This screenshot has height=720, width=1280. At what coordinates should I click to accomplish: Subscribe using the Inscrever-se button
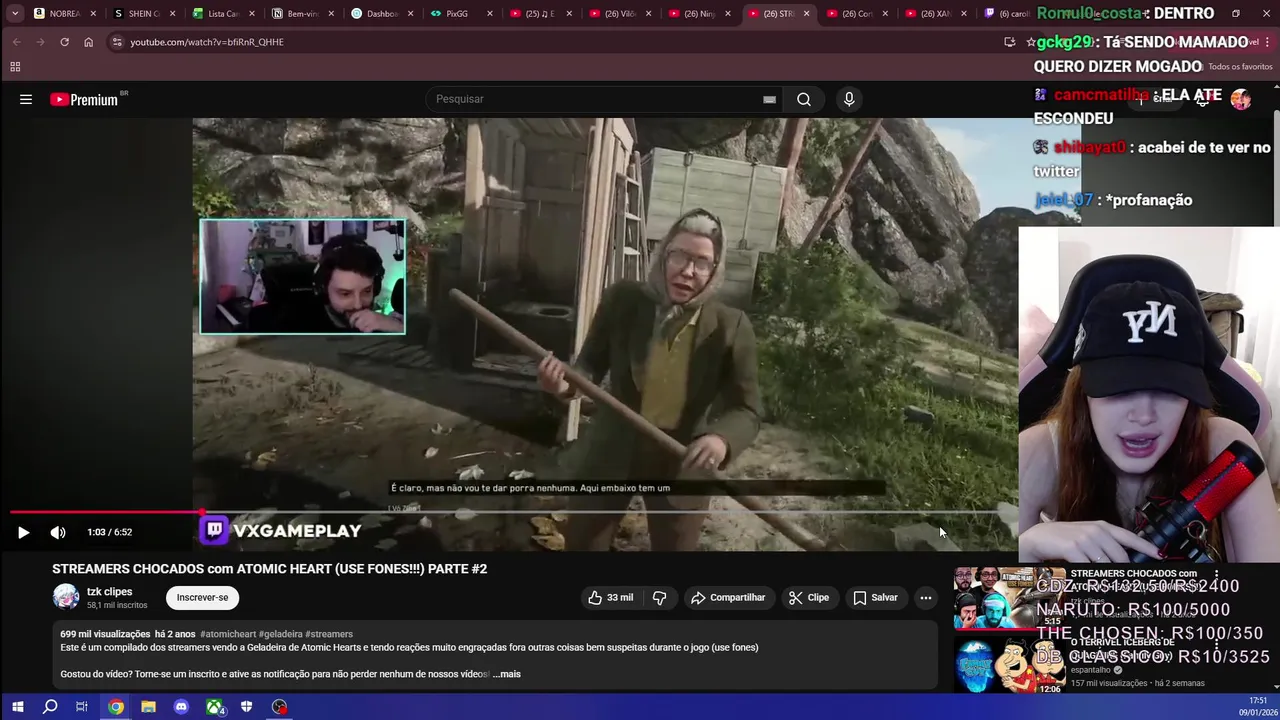(x=202, y=597)
